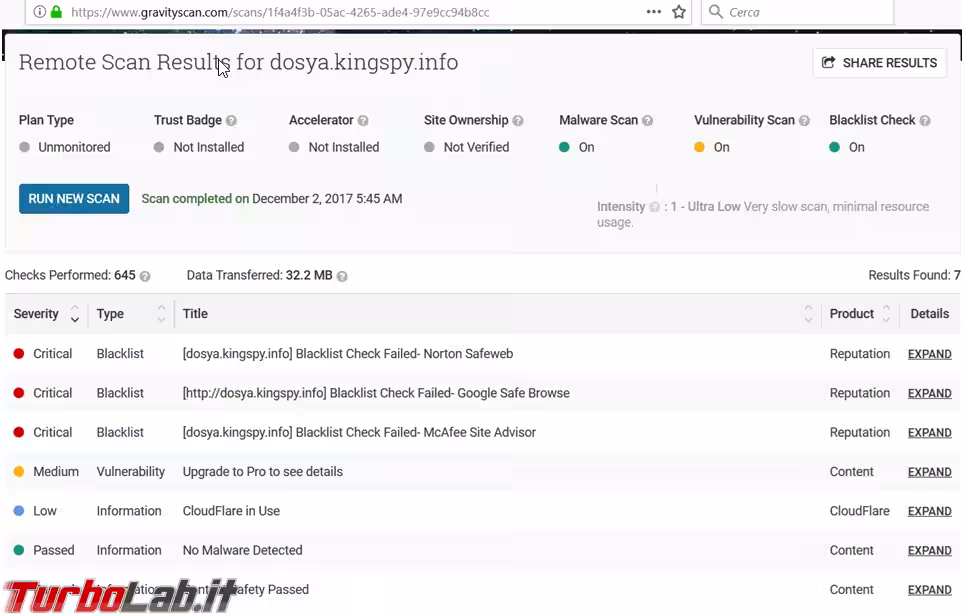
Task: Expand details for Norton Safeweb blacklist row
Action: point(929,354)
